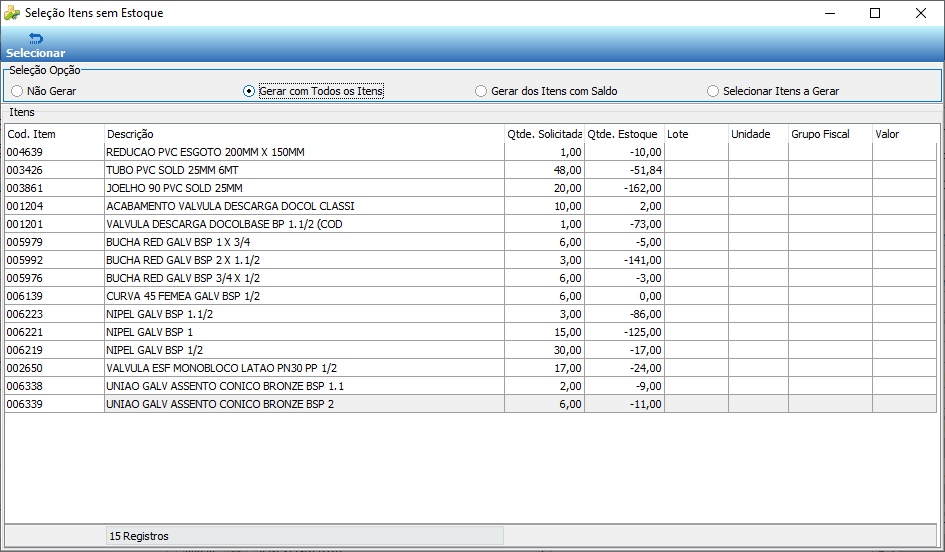945x552 pixels.
Task: Click item code 002650
Action: pos(25,368)
